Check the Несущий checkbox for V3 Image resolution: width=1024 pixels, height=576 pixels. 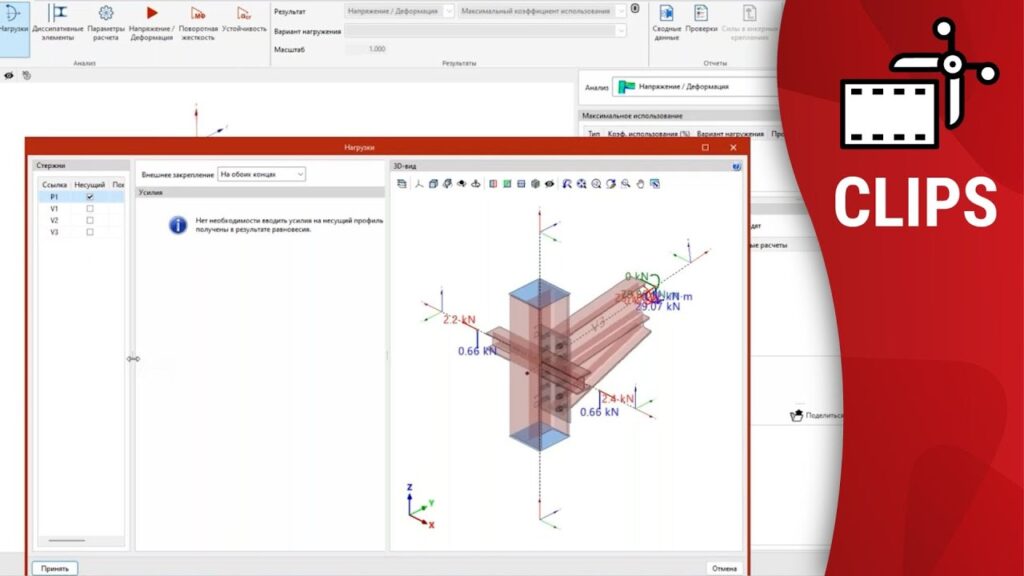[90, 232]
